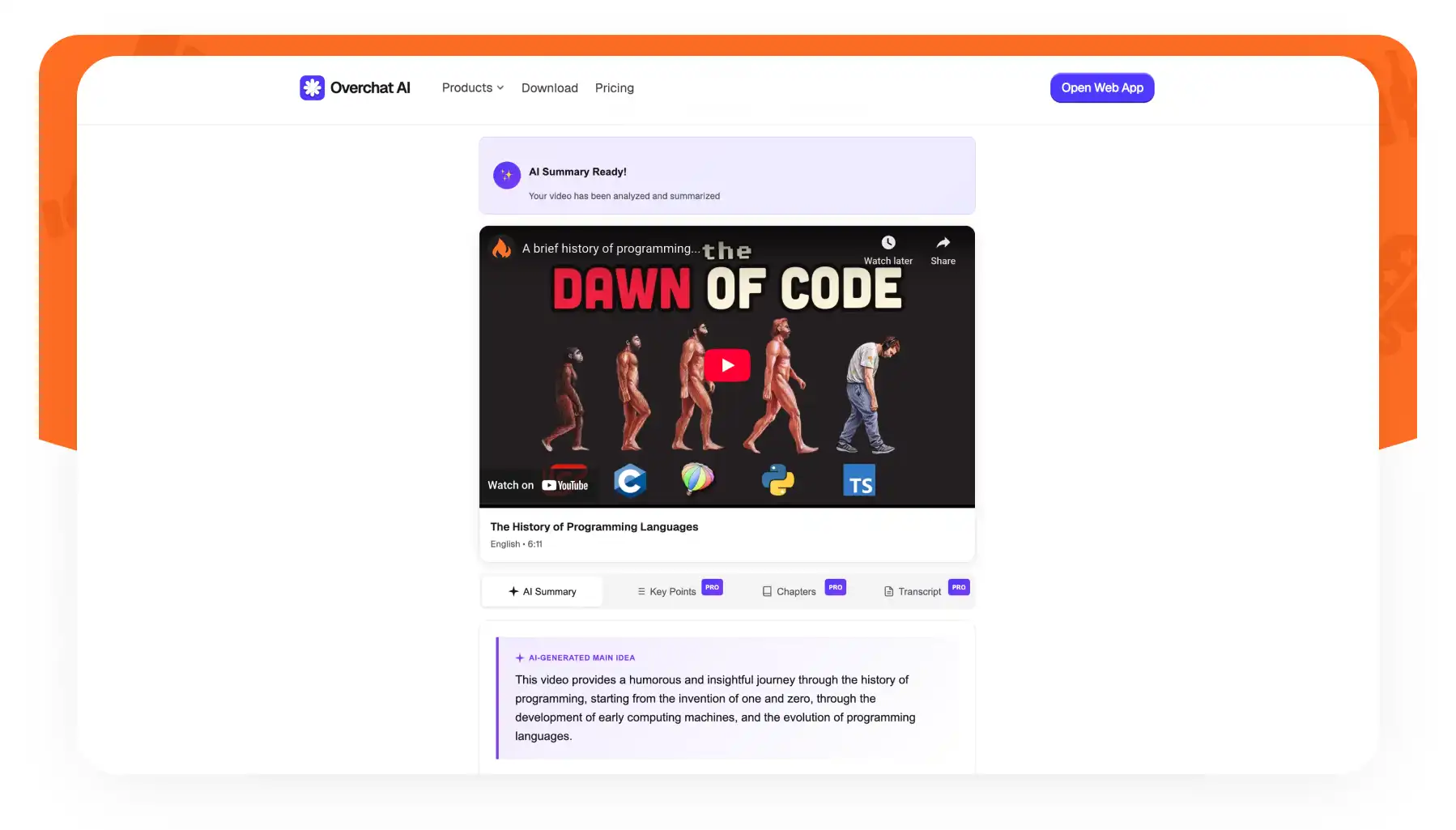
Task: Switch to the Key Points tab
Action: (x=666, y=591)
